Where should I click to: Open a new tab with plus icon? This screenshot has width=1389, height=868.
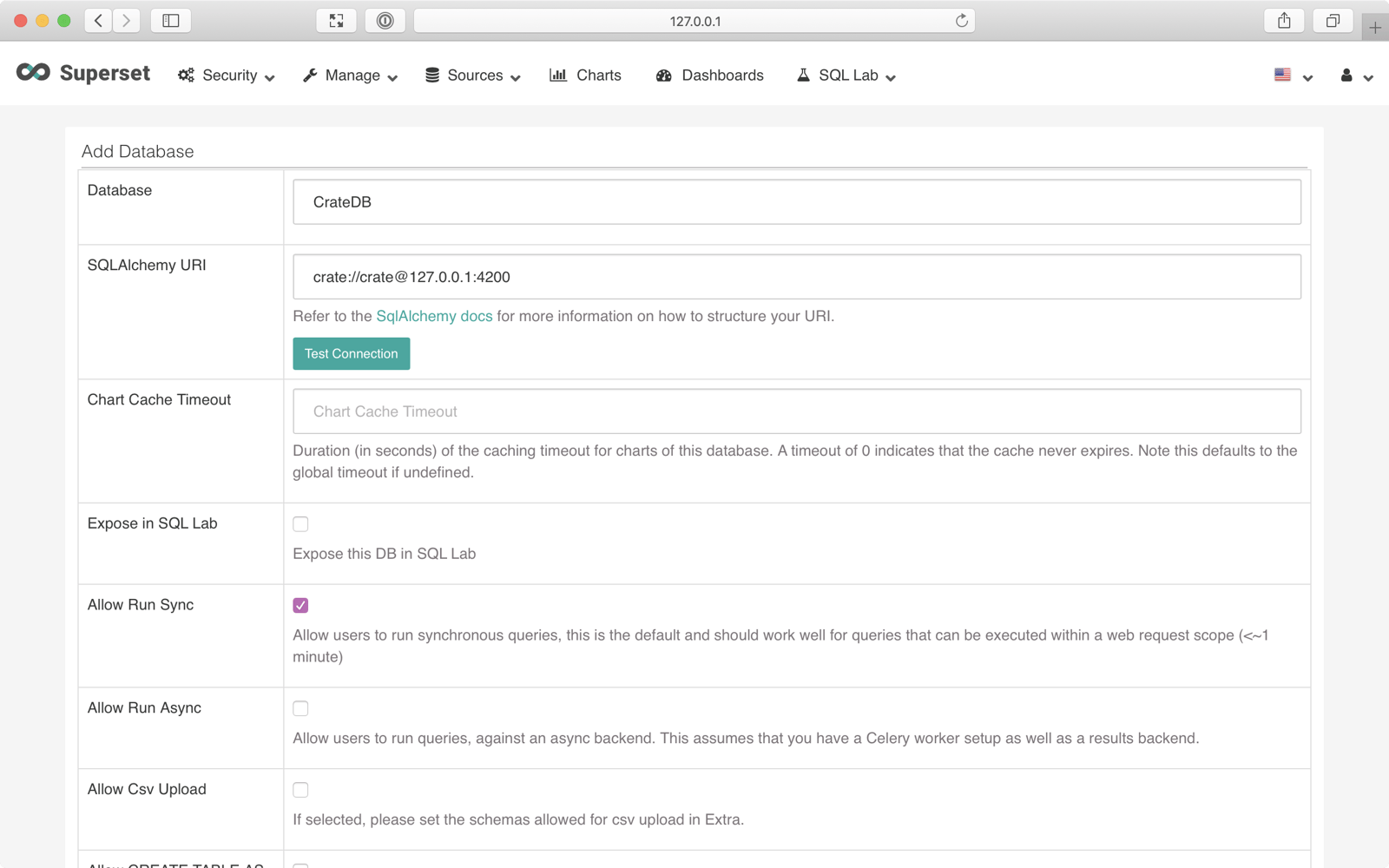pyautogui.click(x=1375, y=28)
